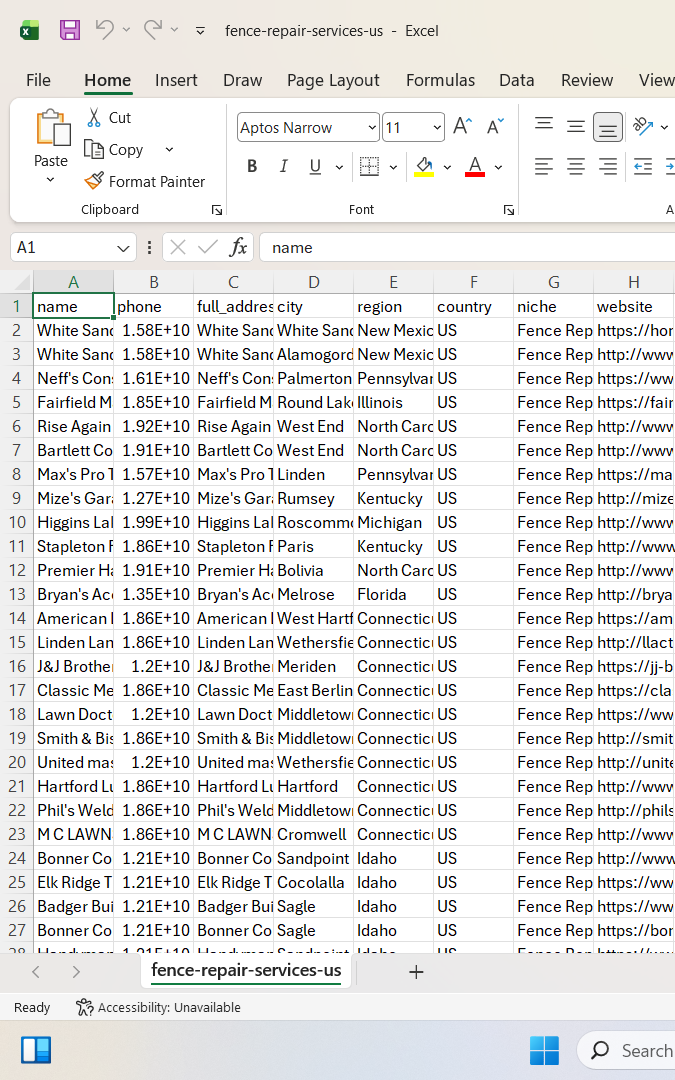Expand the Paste options arrow
The height and width of the screenshot is (1080, 675).
[50, 180]
